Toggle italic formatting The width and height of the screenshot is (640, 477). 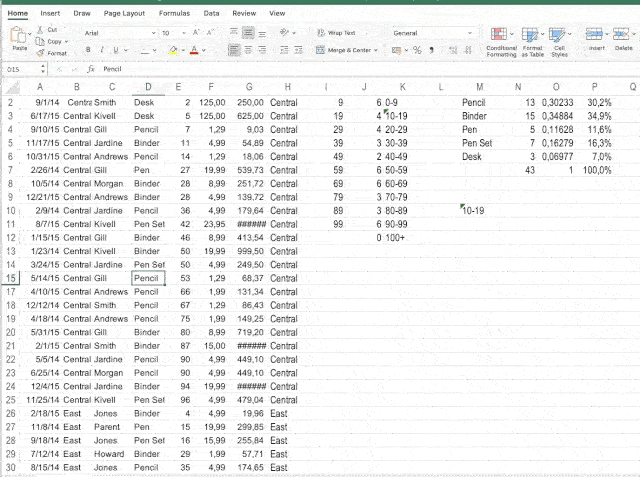102,50
